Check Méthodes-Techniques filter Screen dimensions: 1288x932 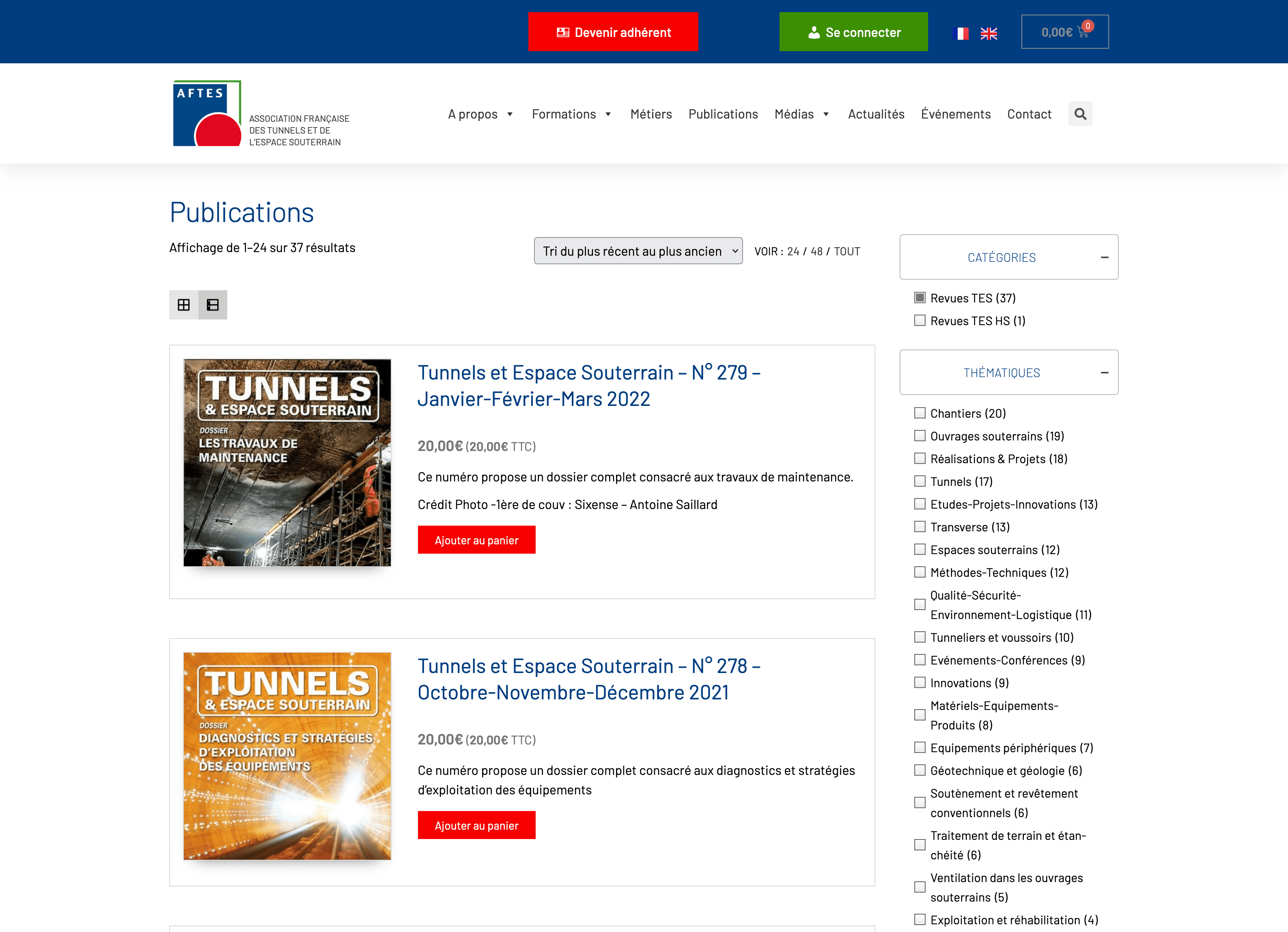point(920,572)
